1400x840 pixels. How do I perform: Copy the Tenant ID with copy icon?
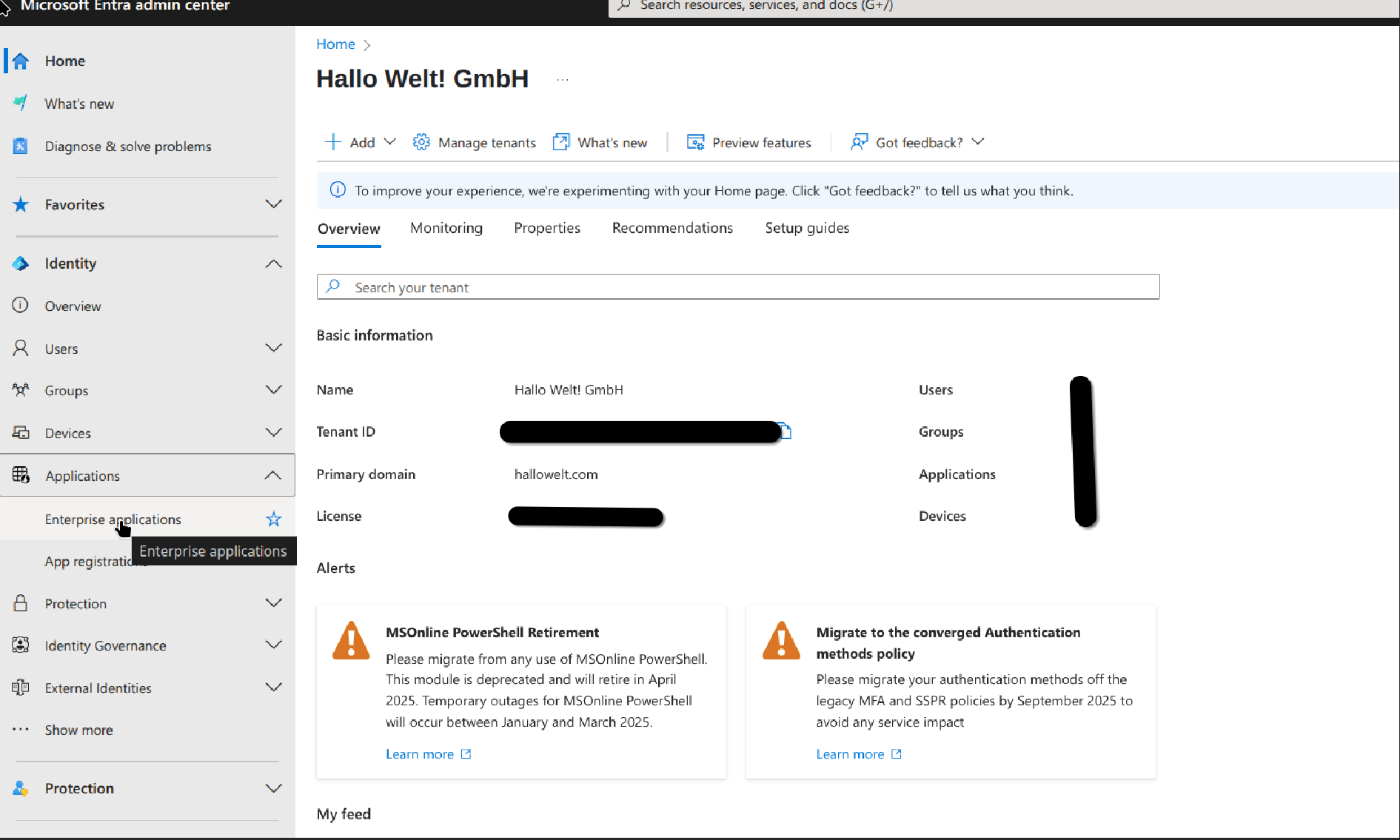786,431
